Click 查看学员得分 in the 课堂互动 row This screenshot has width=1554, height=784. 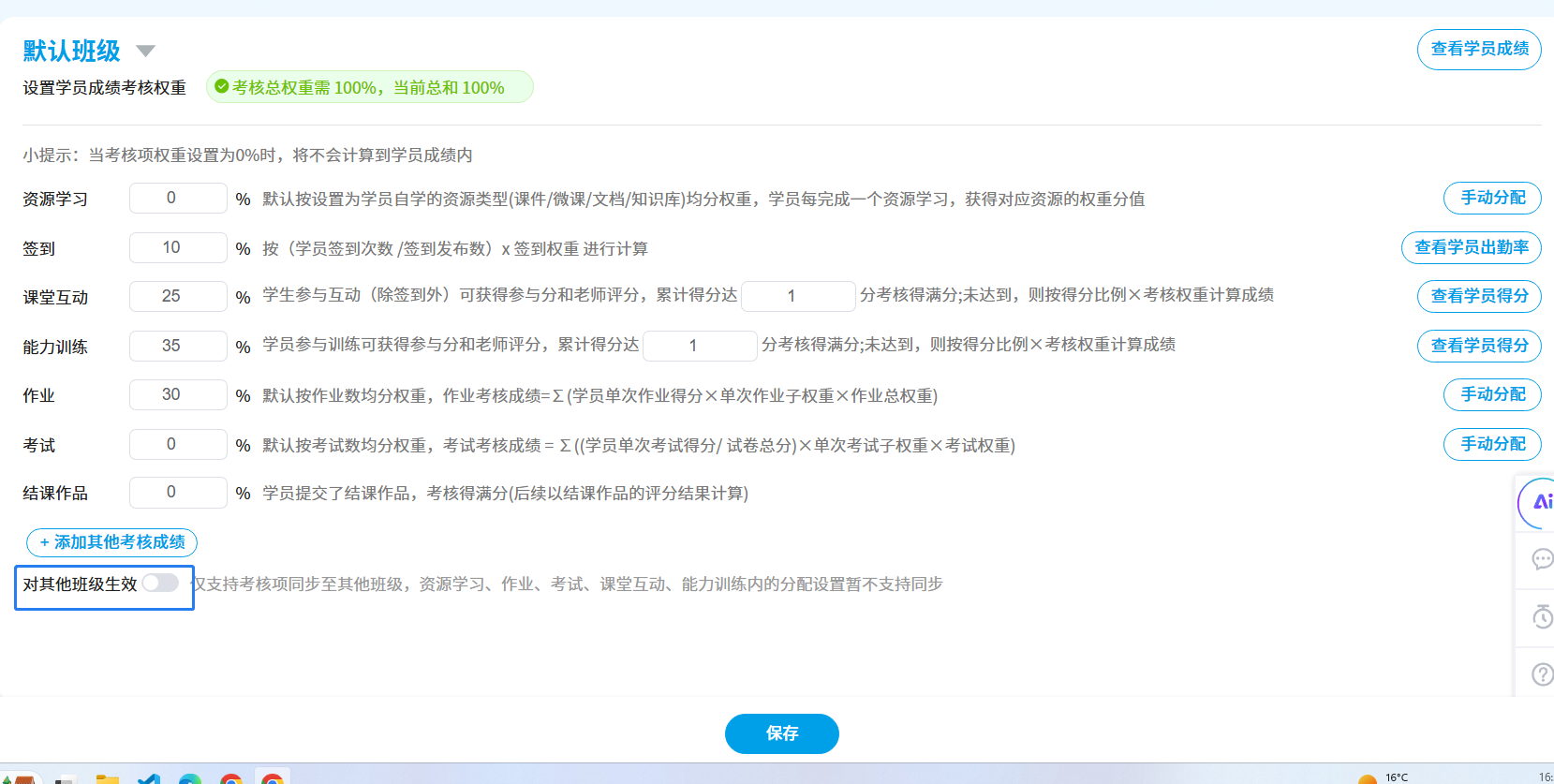point(1479,296)
